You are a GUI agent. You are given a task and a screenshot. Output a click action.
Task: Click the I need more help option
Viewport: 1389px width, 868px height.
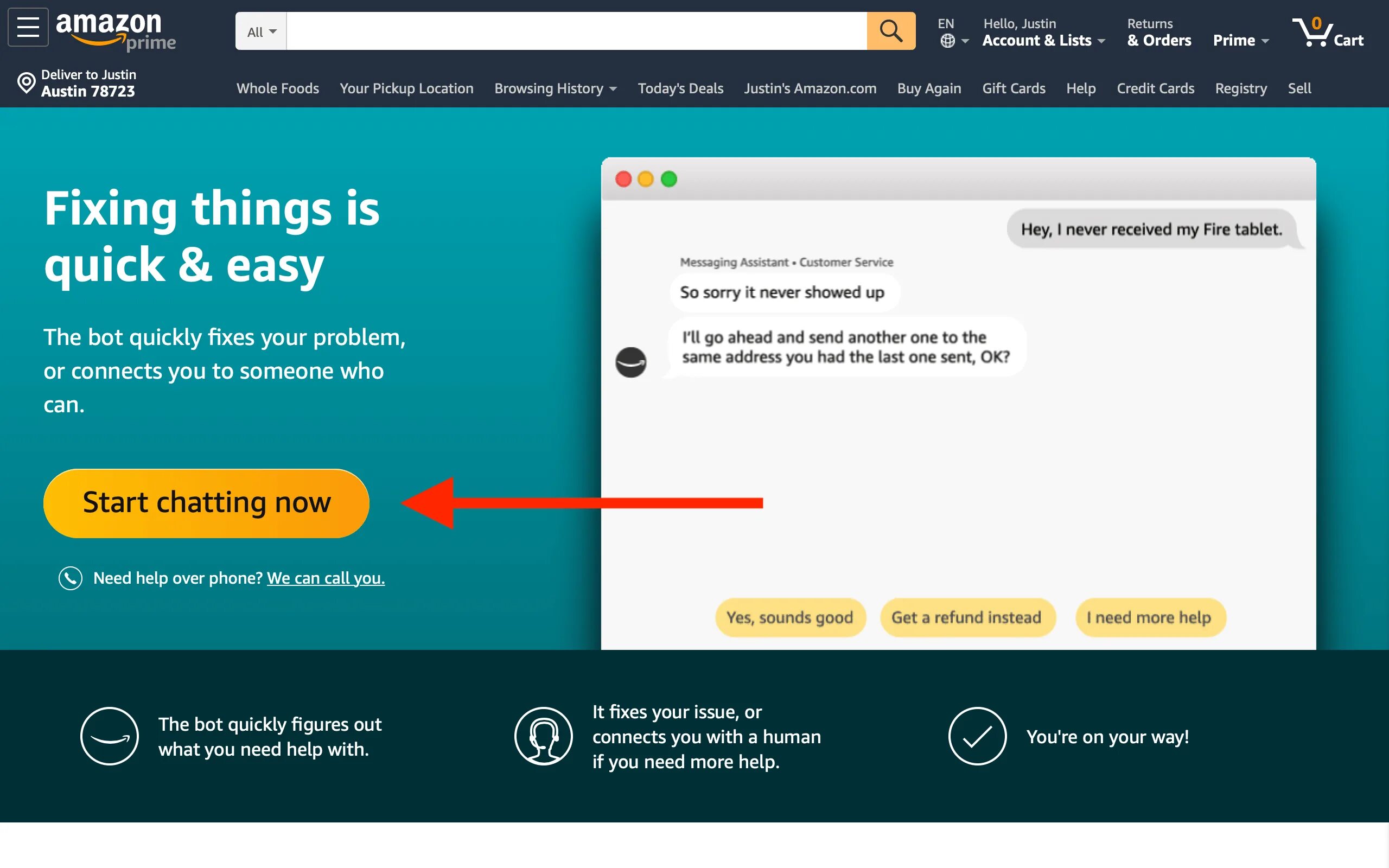[x=1149, y=616]
